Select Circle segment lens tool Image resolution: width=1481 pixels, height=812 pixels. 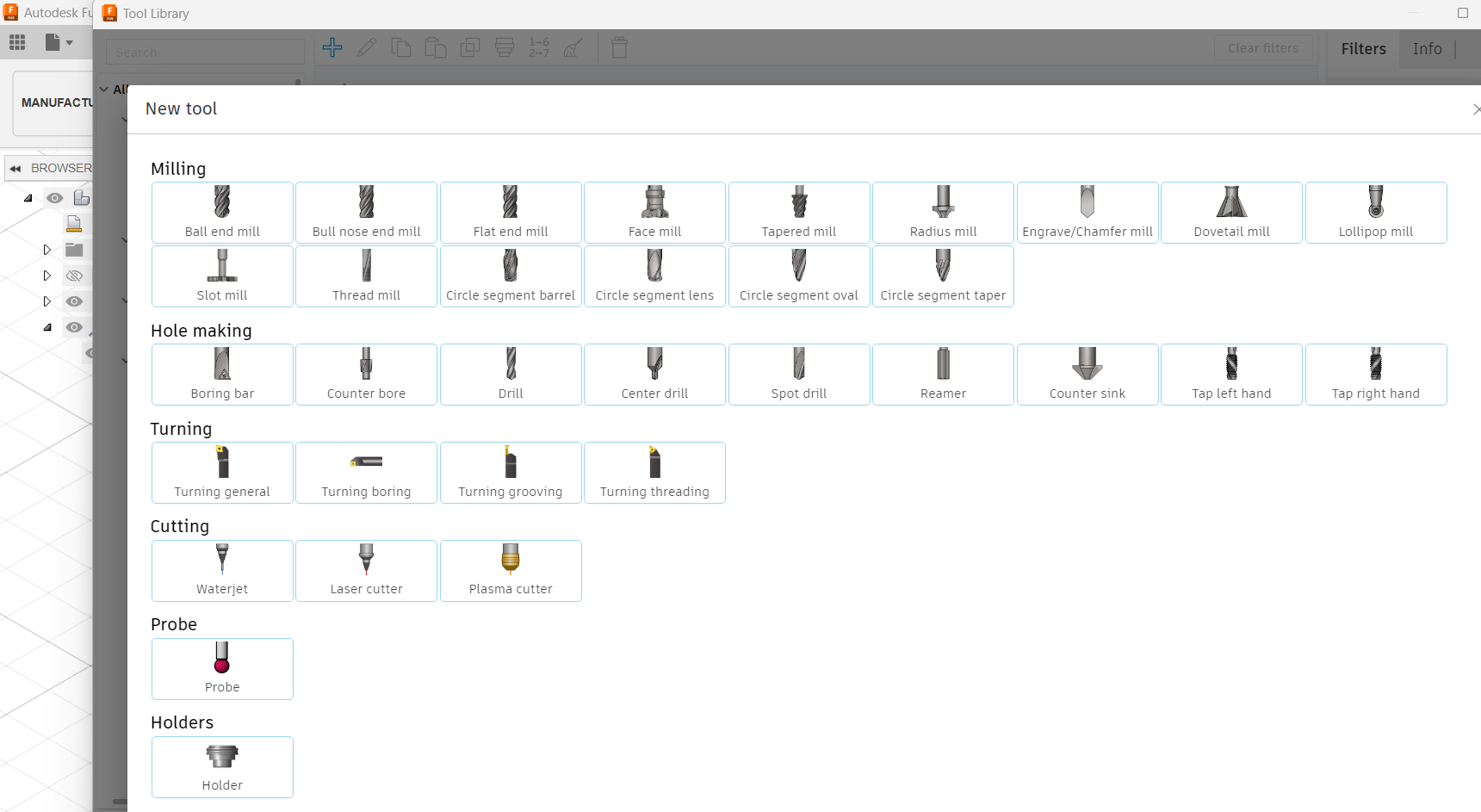[x=654, y=276]
